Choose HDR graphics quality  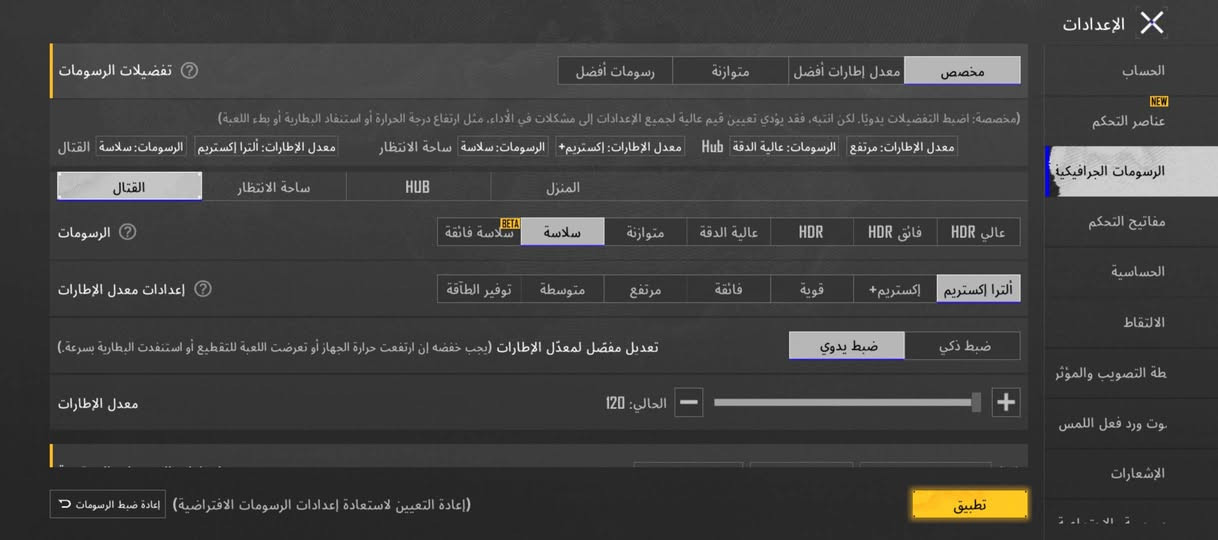[812, 232]
